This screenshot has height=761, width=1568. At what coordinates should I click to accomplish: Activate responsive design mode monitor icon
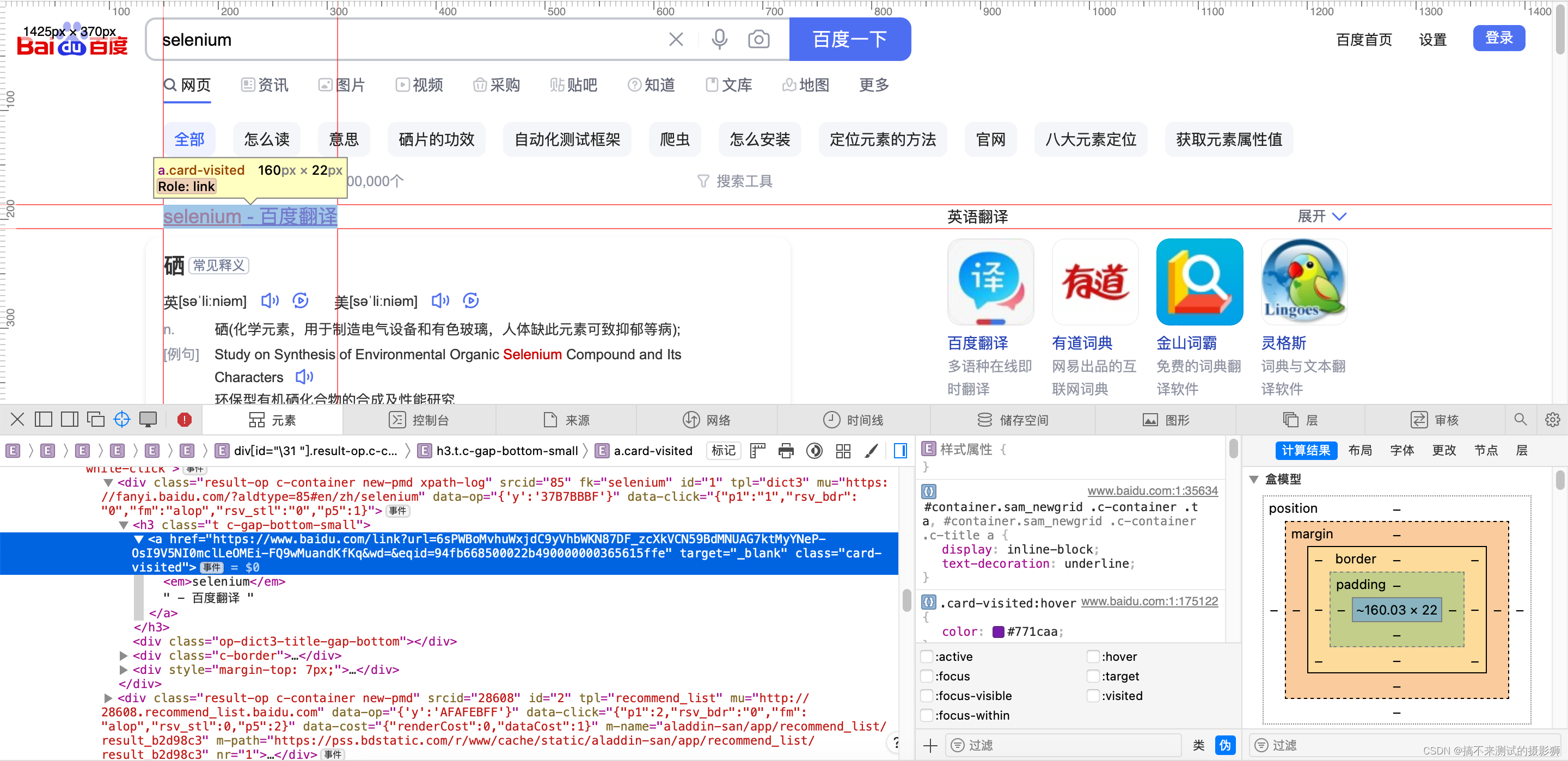pyautogui.click(x=149, y=419)
